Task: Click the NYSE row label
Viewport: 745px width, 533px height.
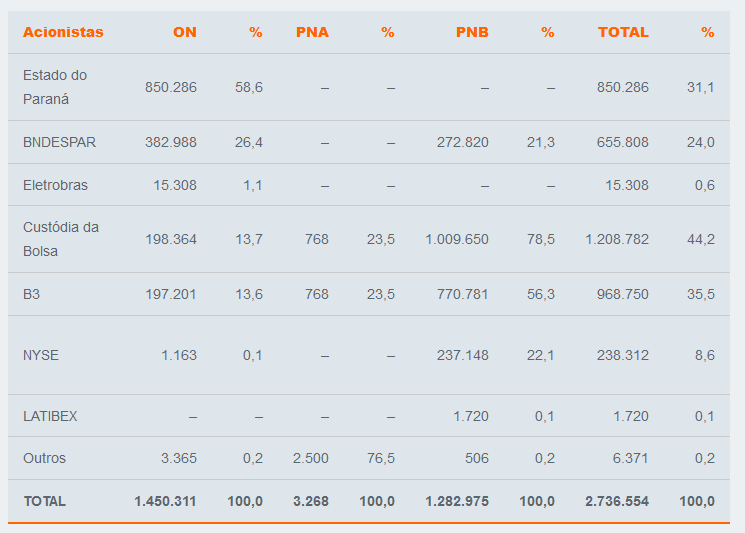Action: (x=40, y=355)
